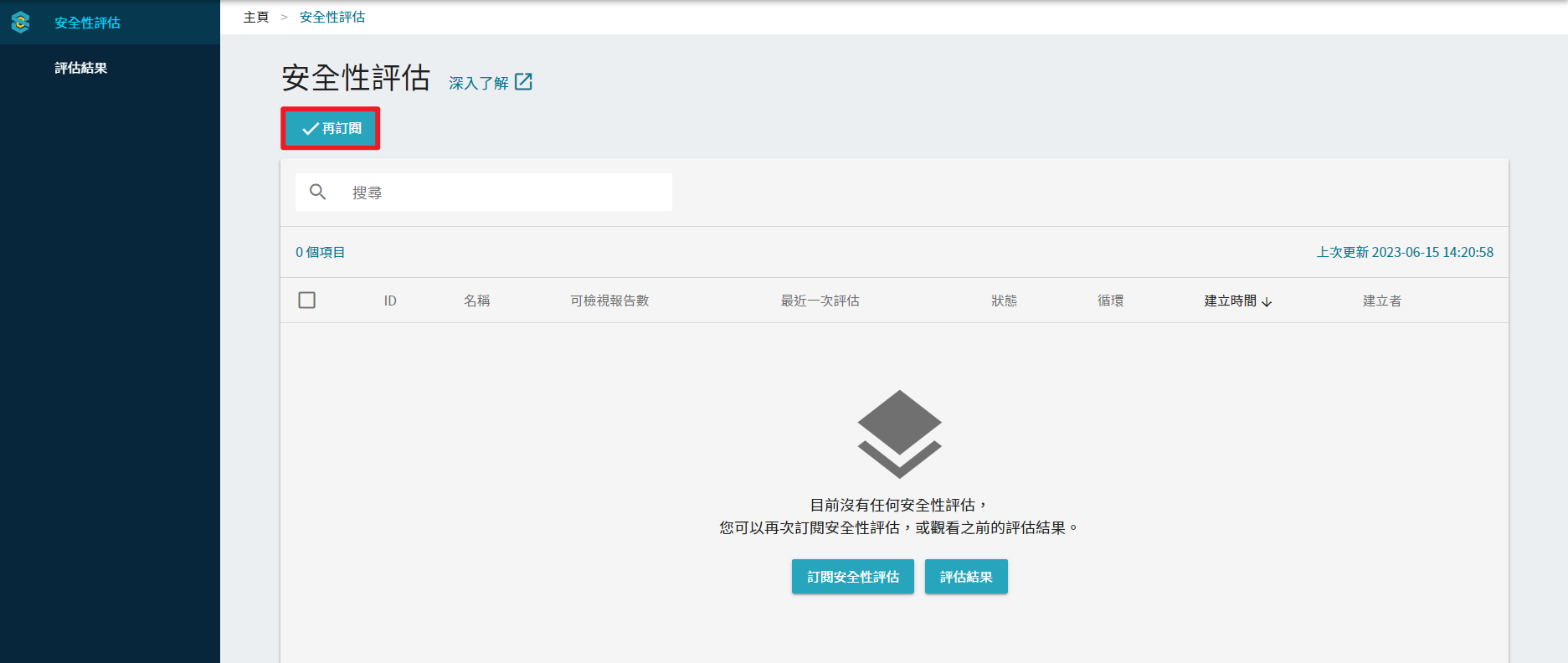Open 評估結果 sidebar menu item
The height and width of the screenshot is (663, 1568).
pyautogui.click(x=81, y=68)
